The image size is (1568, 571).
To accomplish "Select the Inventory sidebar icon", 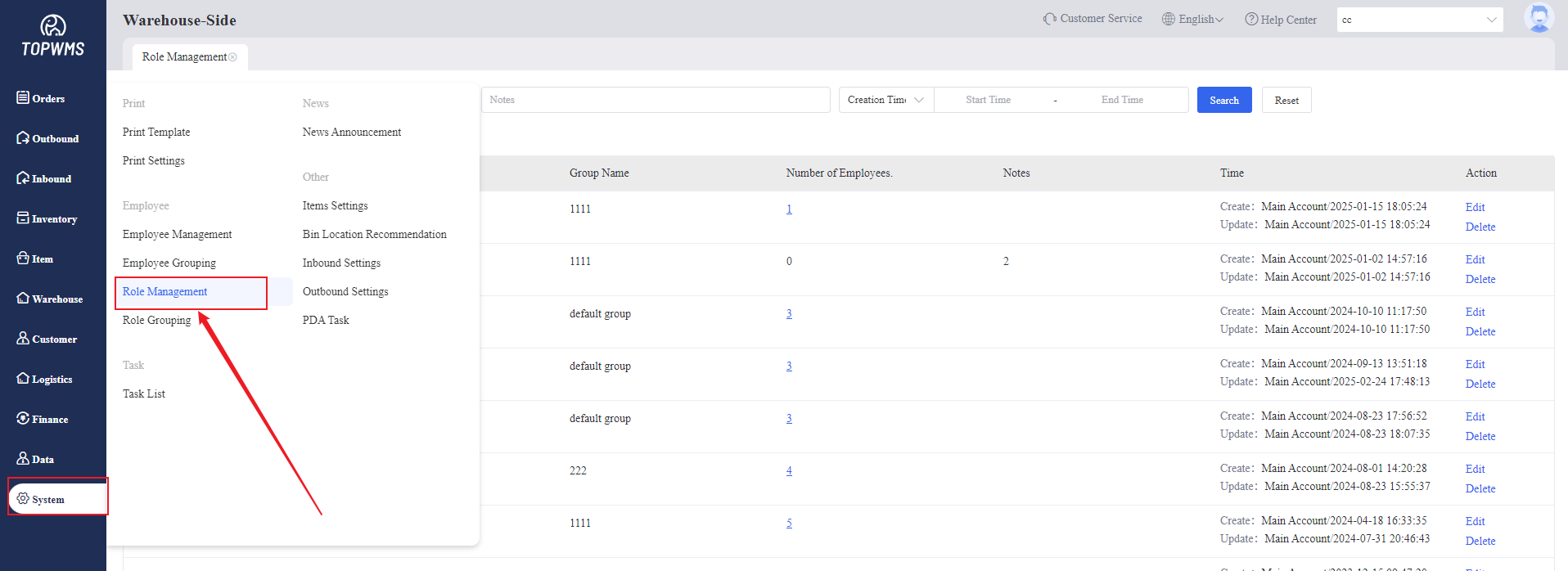I will click(23, 218).
